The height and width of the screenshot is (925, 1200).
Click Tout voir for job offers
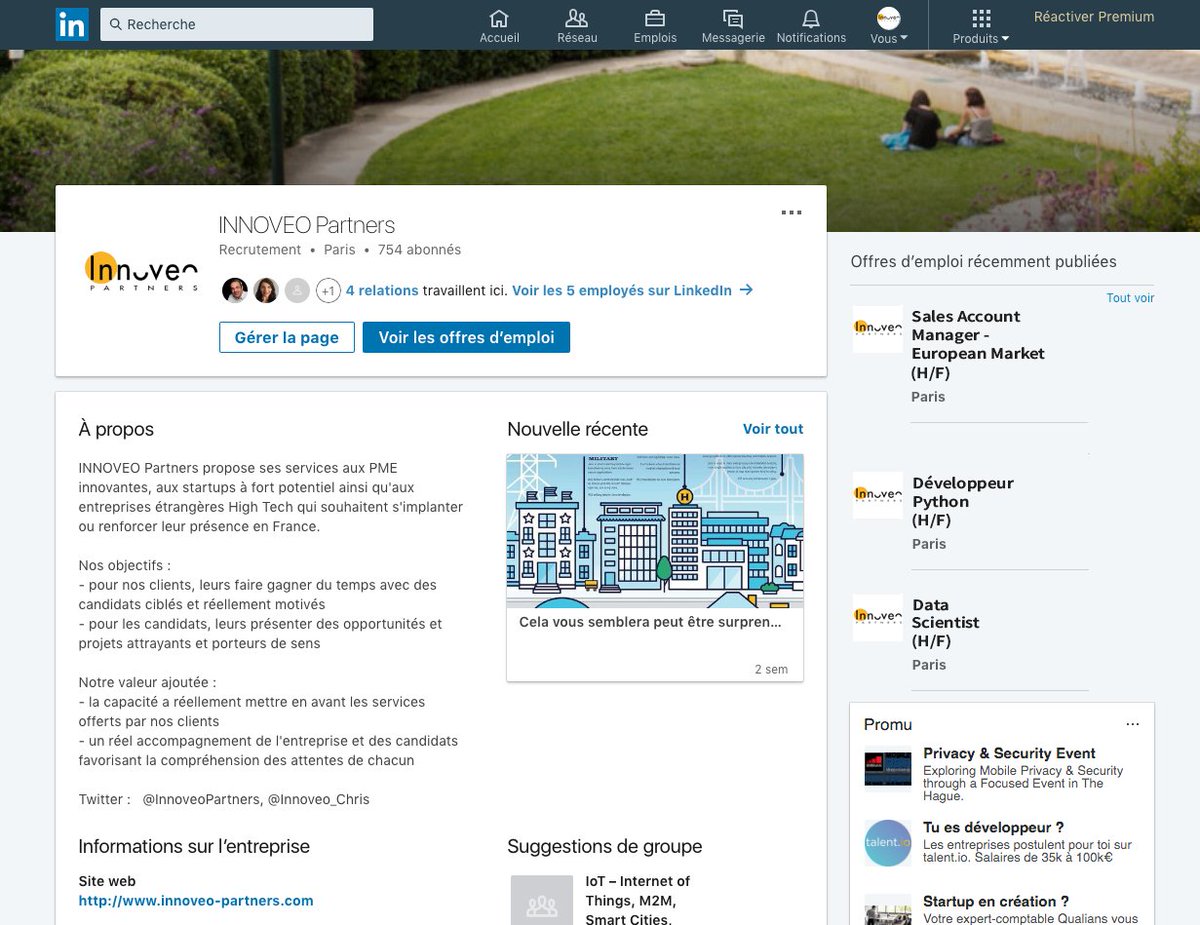(x=1130, y=298)
